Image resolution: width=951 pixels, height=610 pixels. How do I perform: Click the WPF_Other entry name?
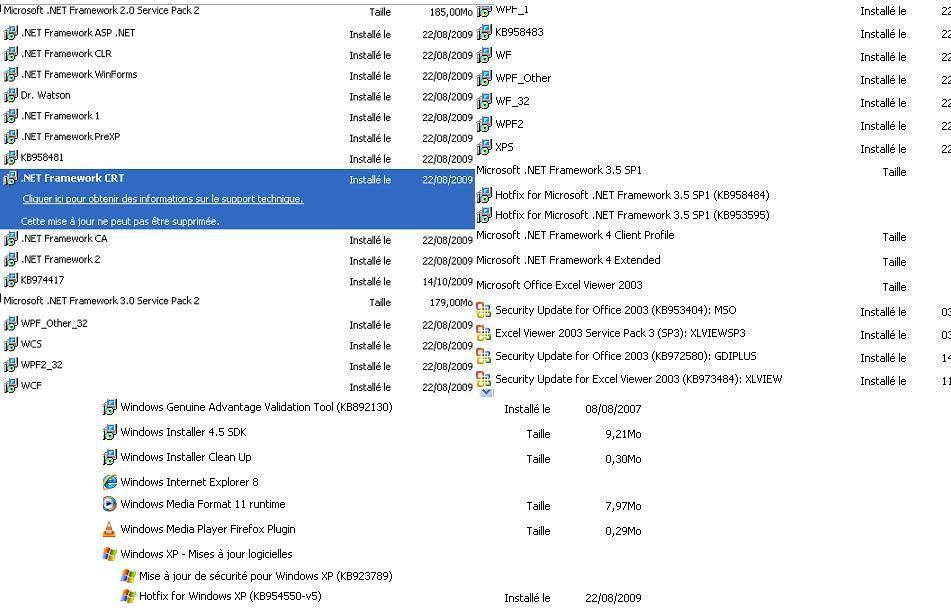[523, 78]
